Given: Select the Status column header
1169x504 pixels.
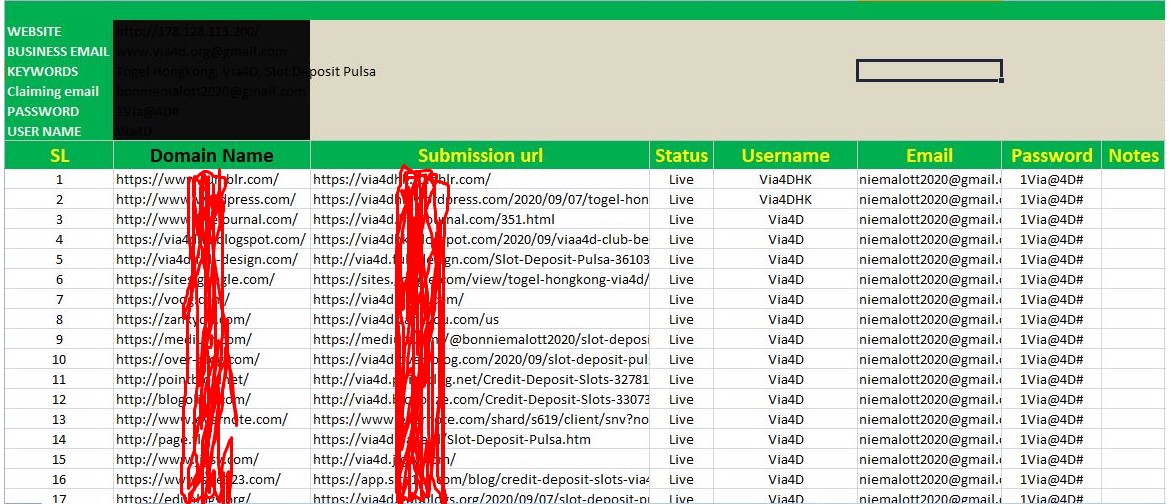Looking at the screenshot, I should pyautogui.click(x=681, y=155).
